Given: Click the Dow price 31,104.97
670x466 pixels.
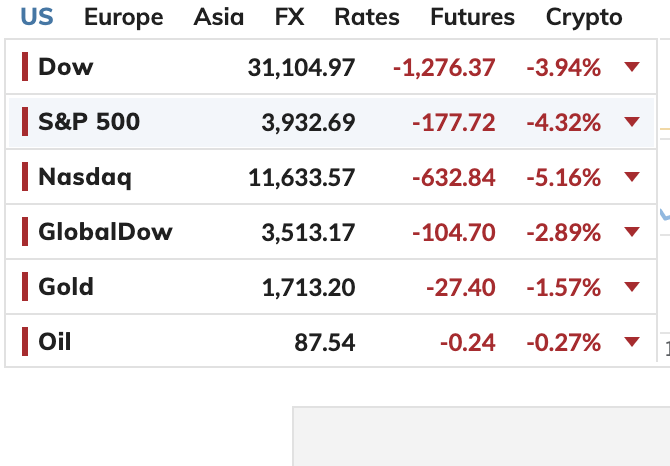Looking at the screenshot, I should (x=301, y=68).
